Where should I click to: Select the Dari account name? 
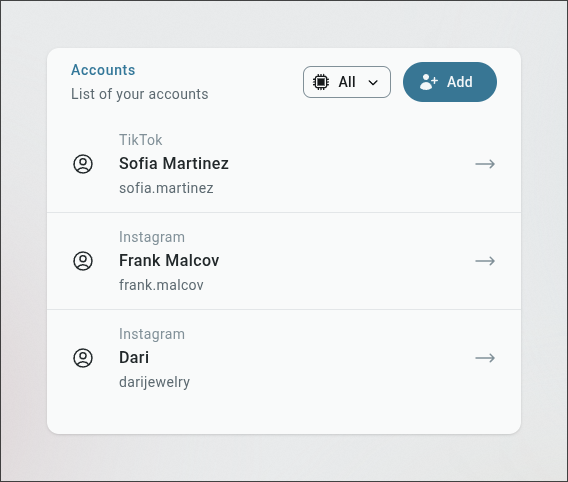(x=134, y=357)
